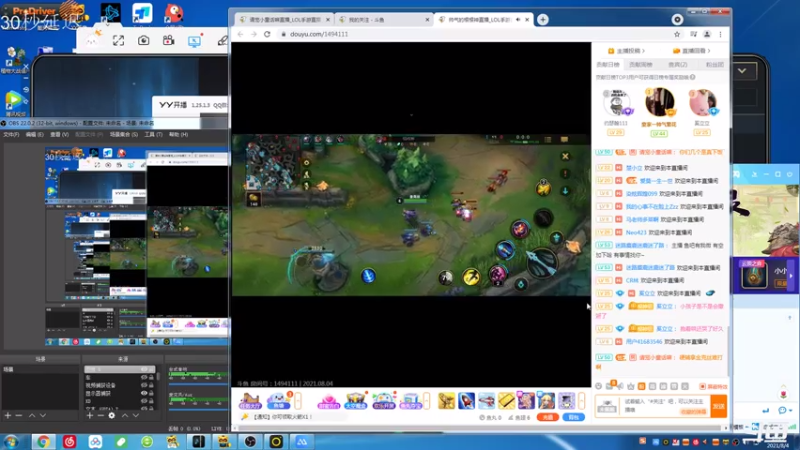Click dropdown chevron on background window top right
This screenshot has height=450, width=800.
[x=742, y=71]
